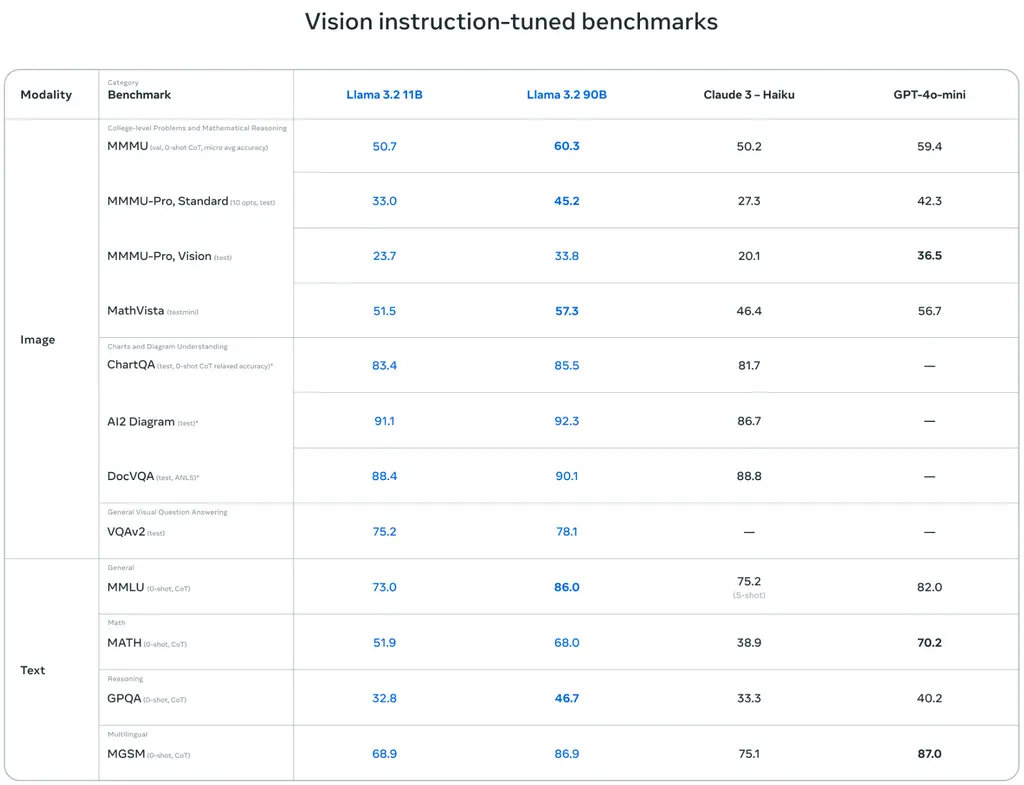Select the MMMU score "59.4" for GPT-4o-mini
The image size is (1024, 785).
pos(929,146)
